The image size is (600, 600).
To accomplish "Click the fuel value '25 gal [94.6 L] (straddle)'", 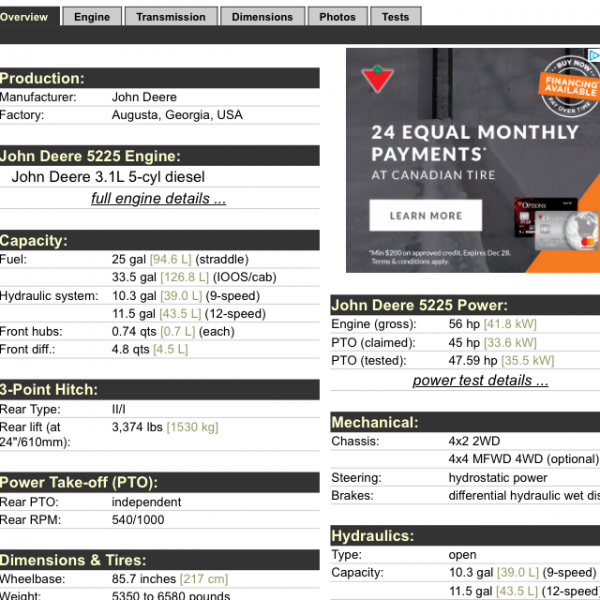I will (180, 259).
